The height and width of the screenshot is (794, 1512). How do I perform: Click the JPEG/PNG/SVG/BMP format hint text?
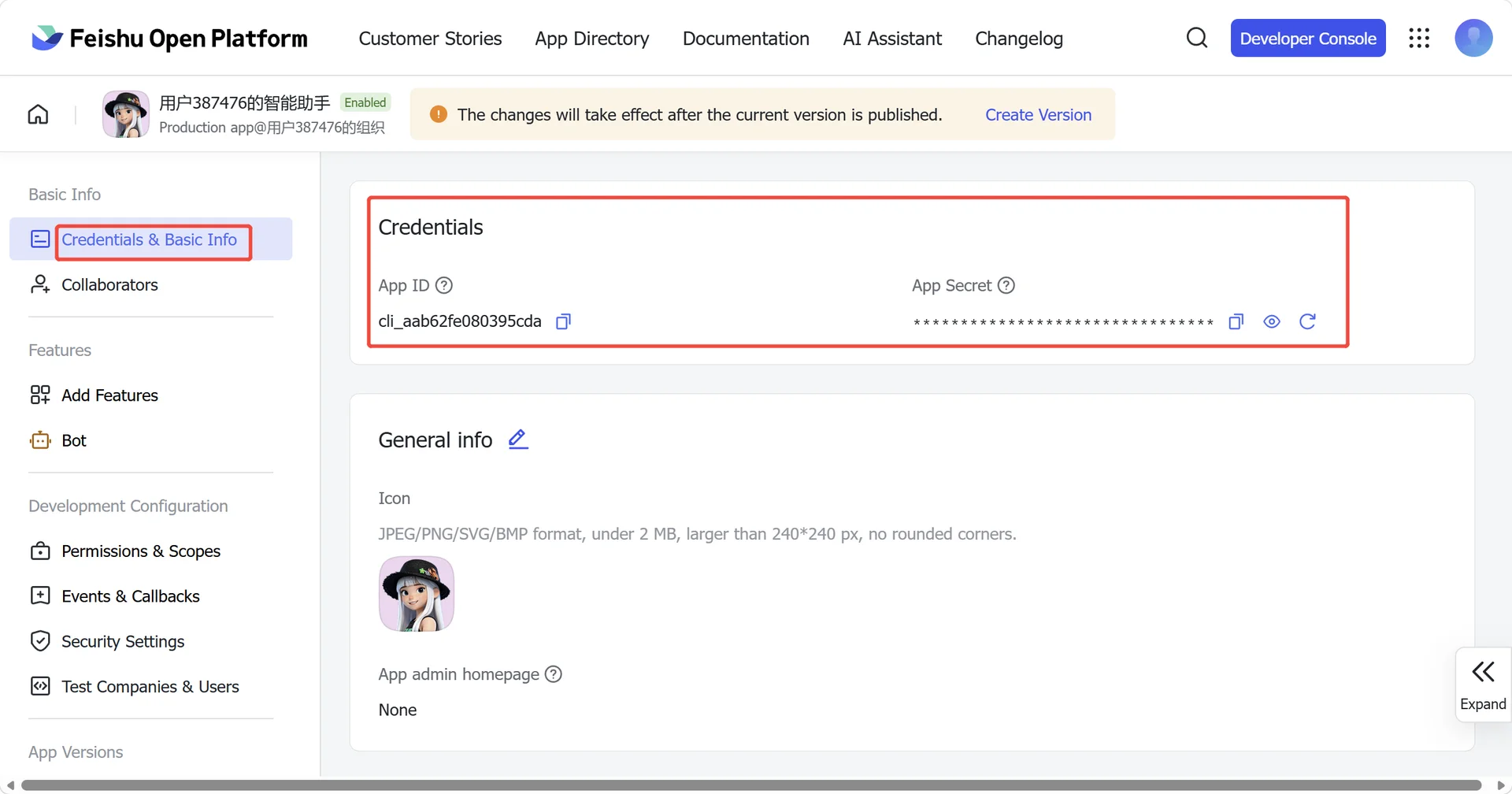coord(698,534)
